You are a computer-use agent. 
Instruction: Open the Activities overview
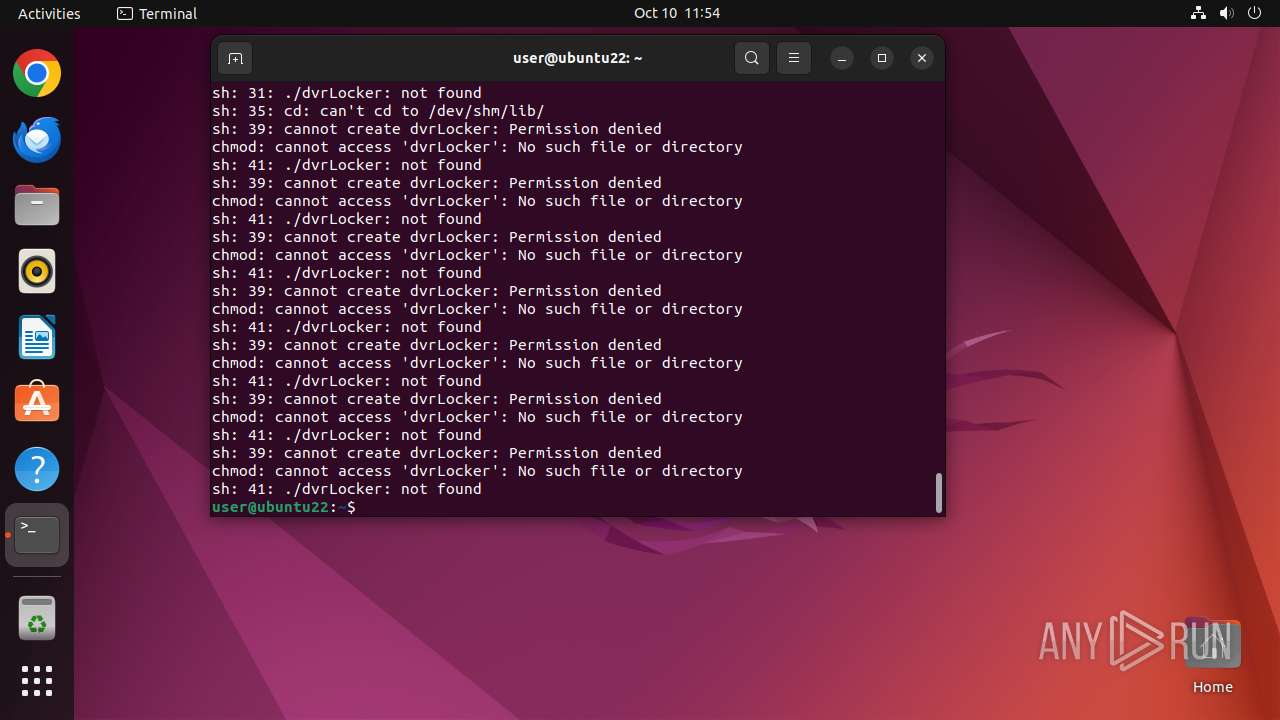pyautogui.click(x=49, y=13)
